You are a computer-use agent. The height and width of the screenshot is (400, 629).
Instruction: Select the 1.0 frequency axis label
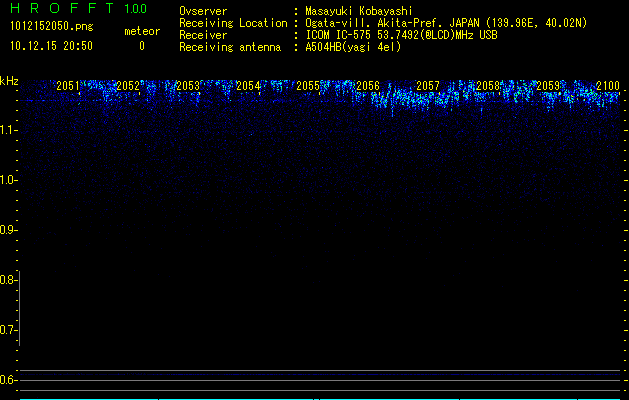tap(8, 180)
